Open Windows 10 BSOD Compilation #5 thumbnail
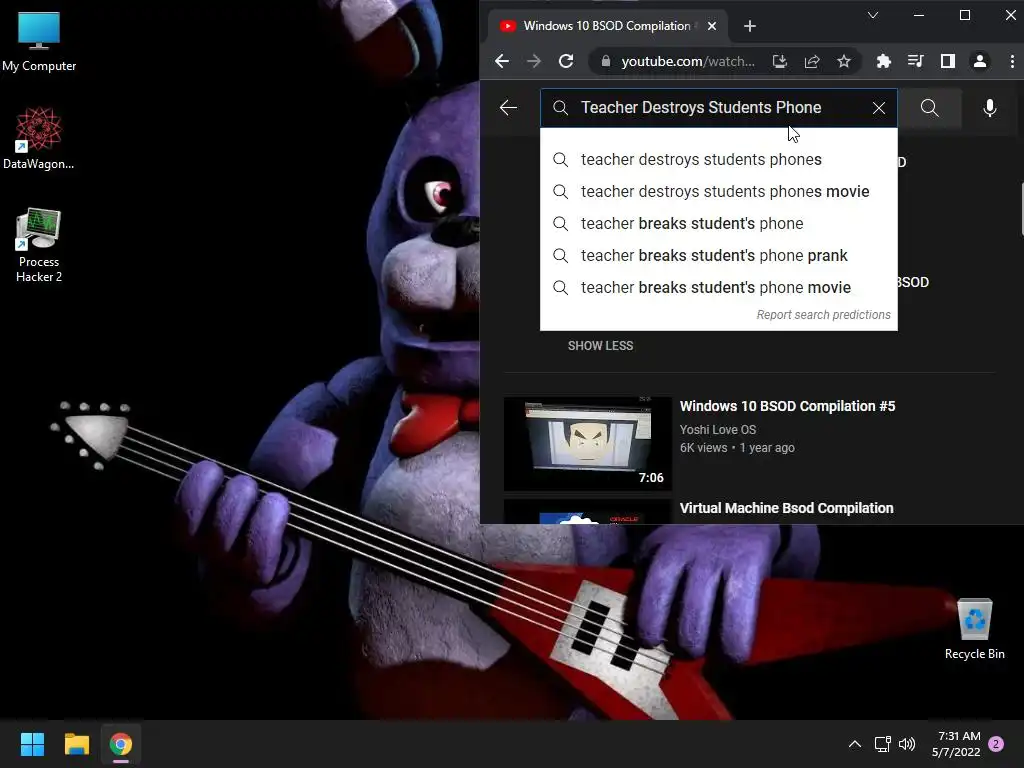Image resolution: width=1024 pixels, height=768 pixels. click(588, 443)
